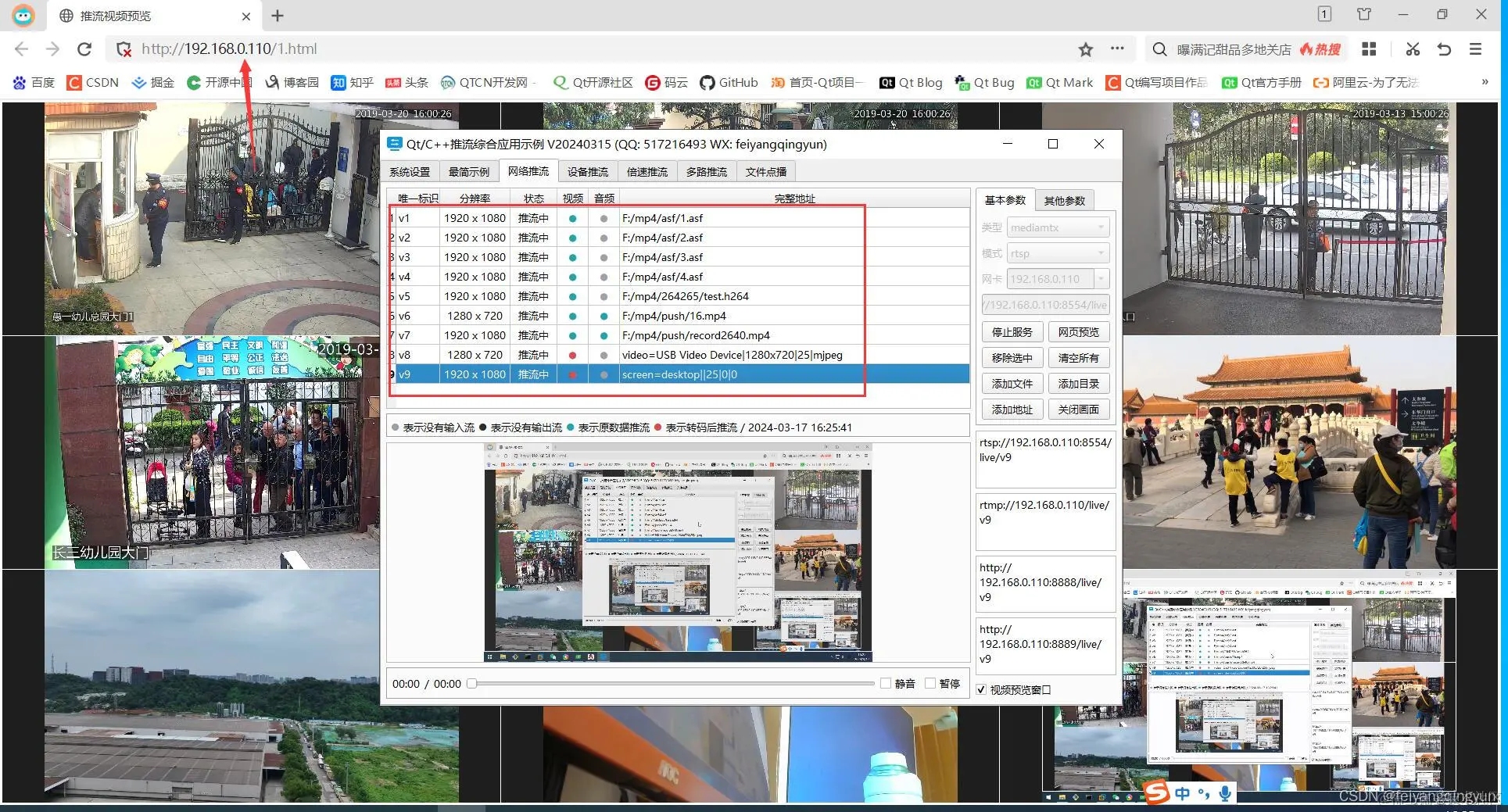Bookmark this page using the star icon
This screenshot has width=1508, height=812.
click(x=1085, y=48)
